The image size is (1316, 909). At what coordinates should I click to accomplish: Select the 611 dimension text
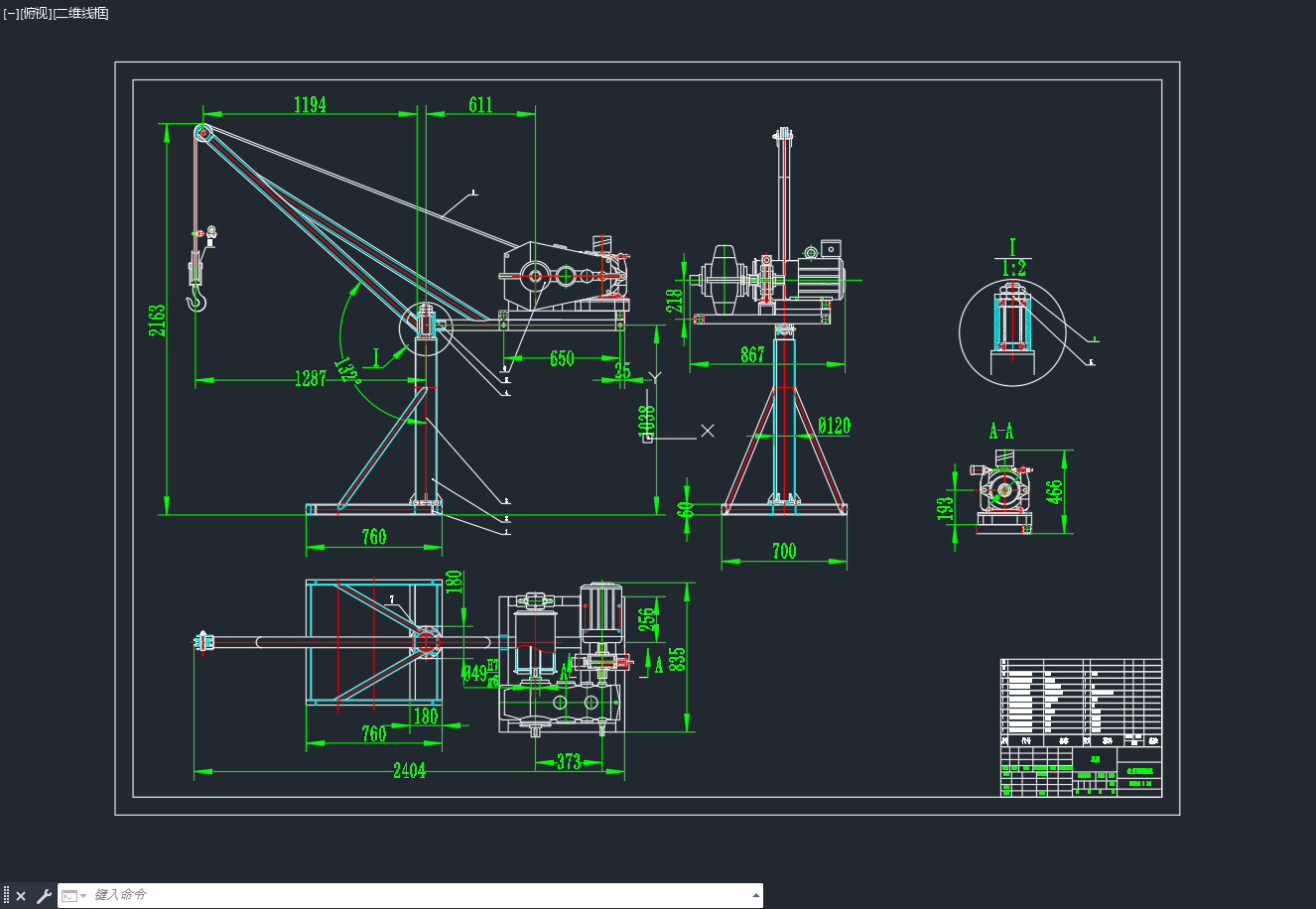click(480, 105)
